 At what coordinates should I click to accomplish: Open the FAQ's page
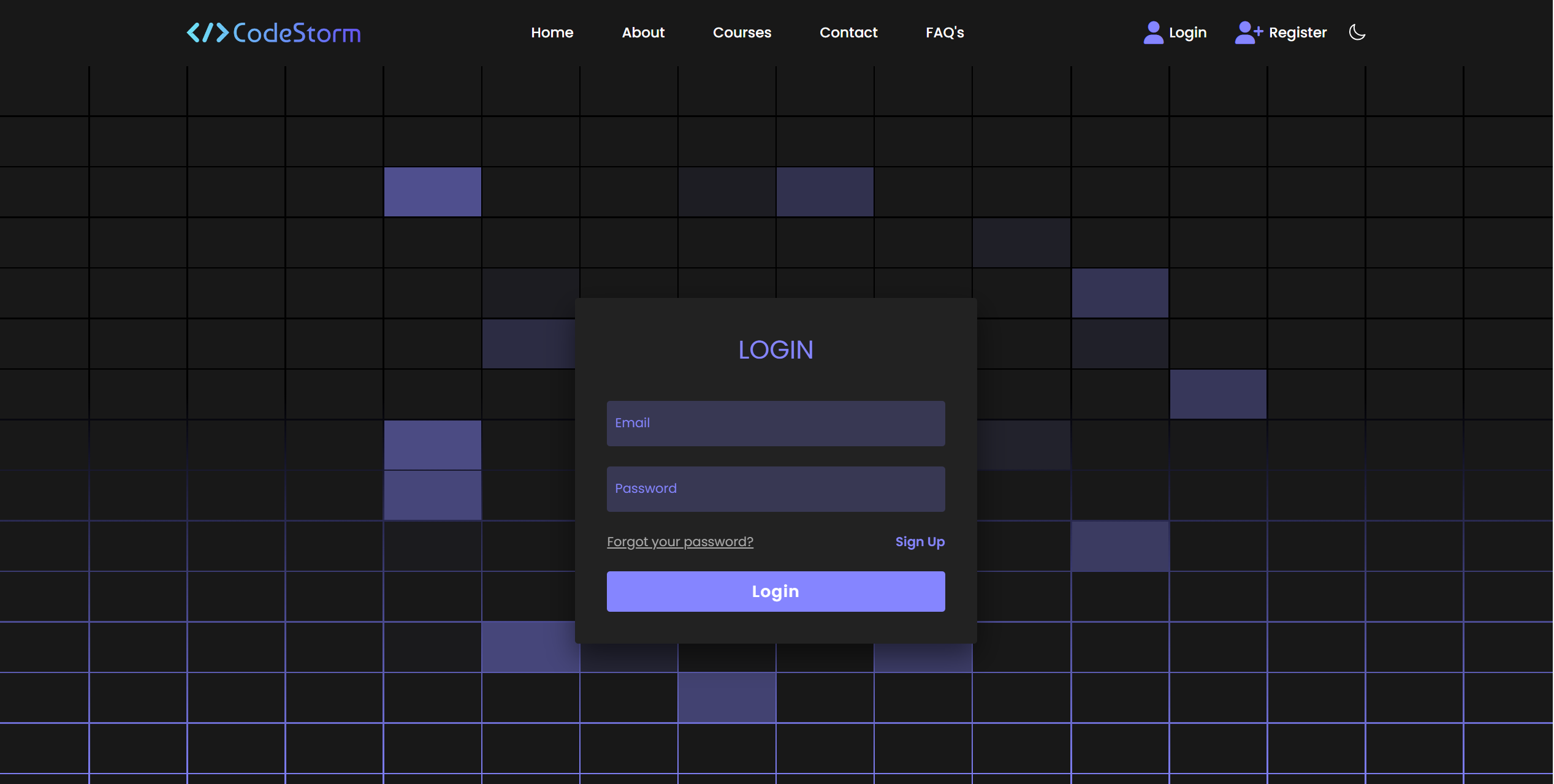[945, 32]
